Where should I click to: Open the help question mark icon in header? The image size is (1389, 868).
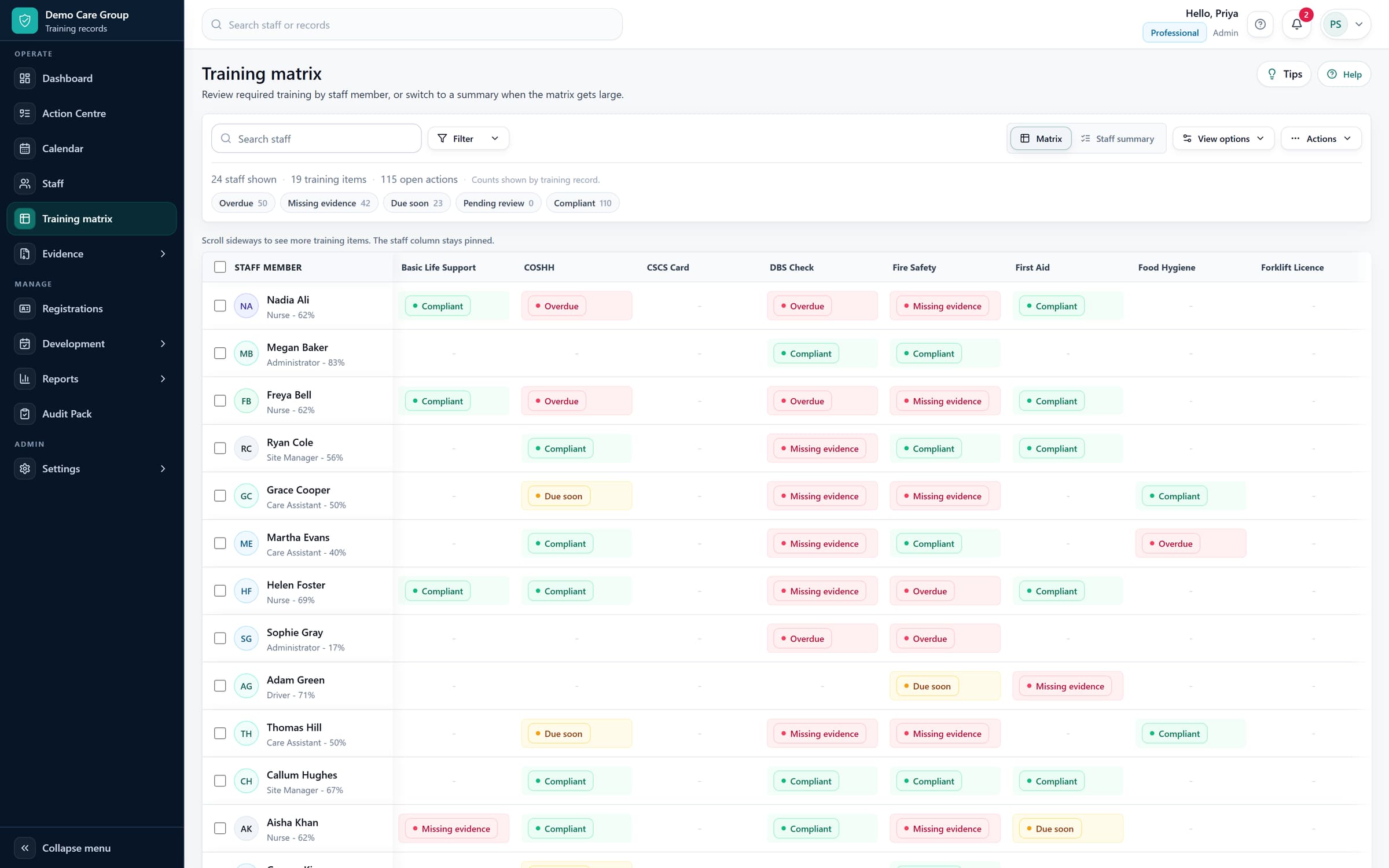click(x=1260, y=24)
